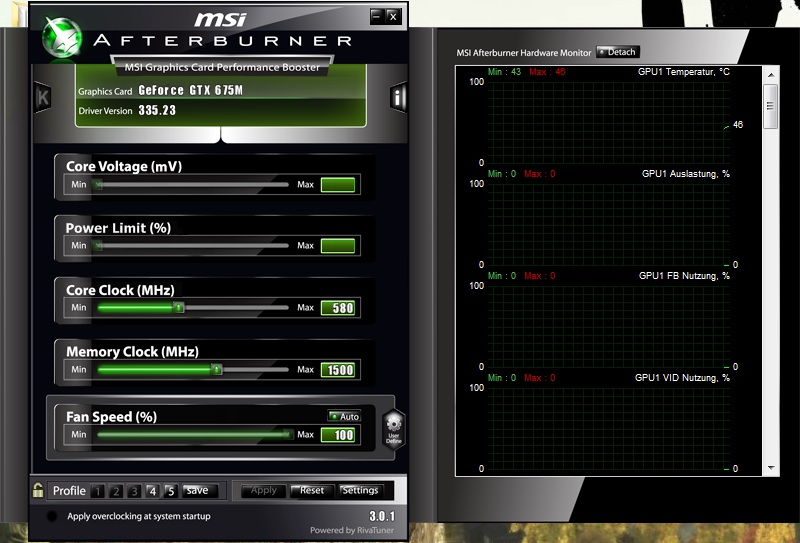Click the Power Limit slider handle
The width and height of the screenshot is (800, 543).
coord(97,246)
